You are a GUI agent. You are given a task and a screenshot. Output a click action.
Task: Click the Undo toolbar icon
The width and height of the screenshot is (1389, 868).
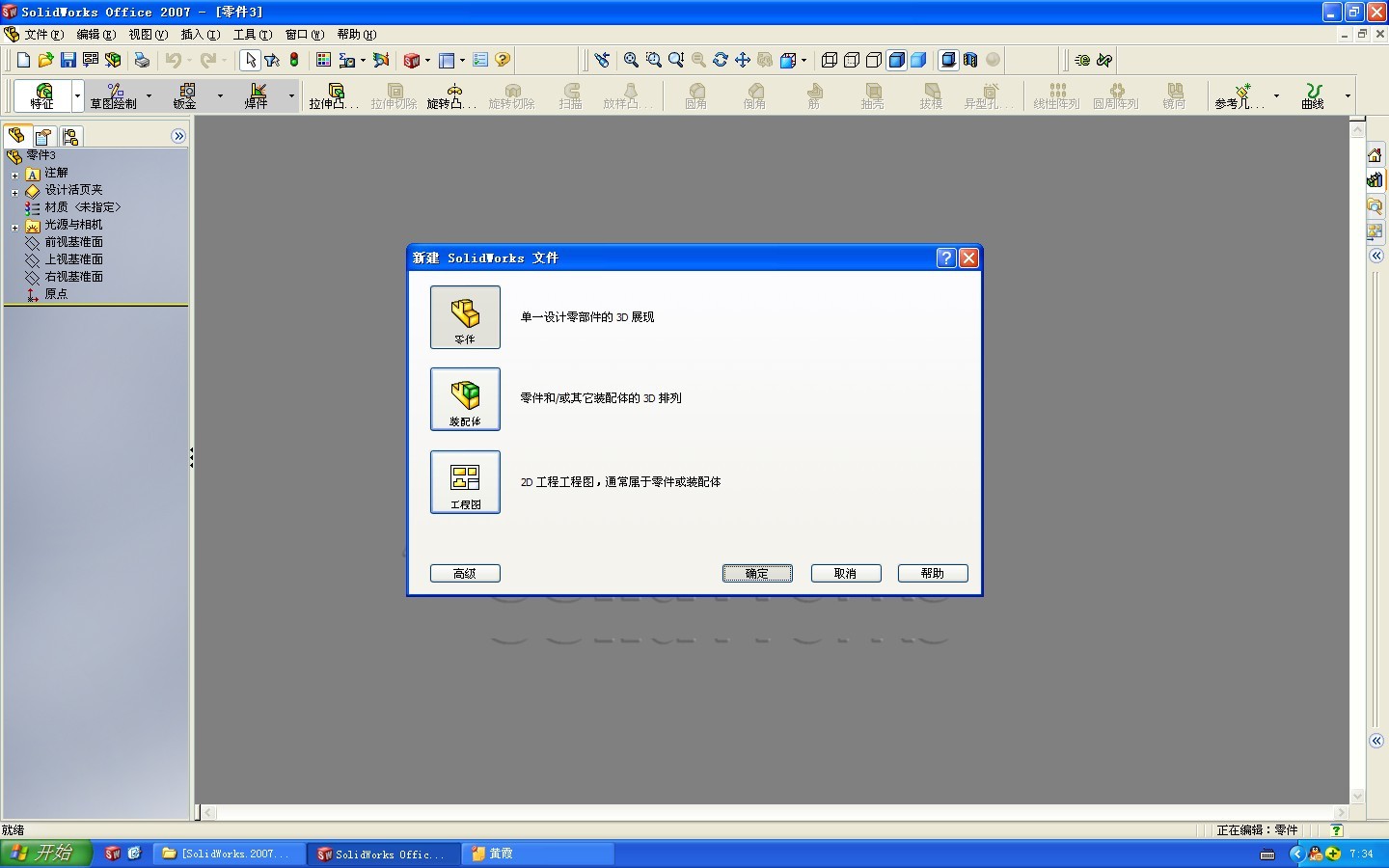pos(173,60)
